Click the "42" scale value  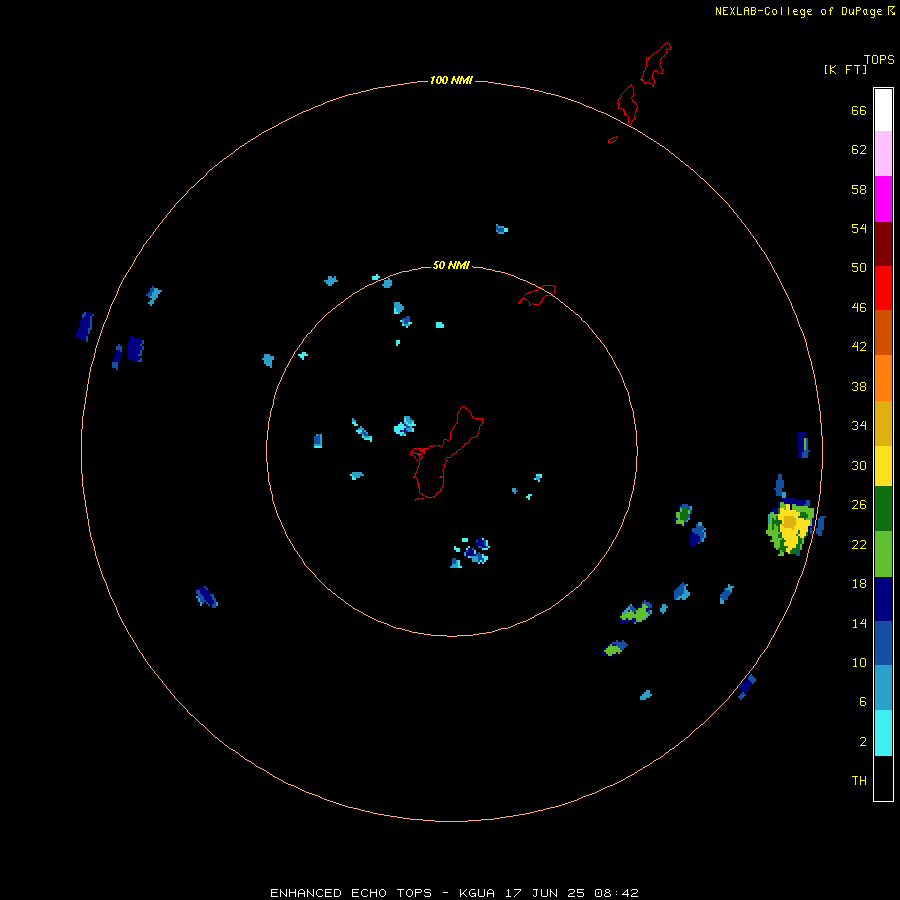[859, 347]
